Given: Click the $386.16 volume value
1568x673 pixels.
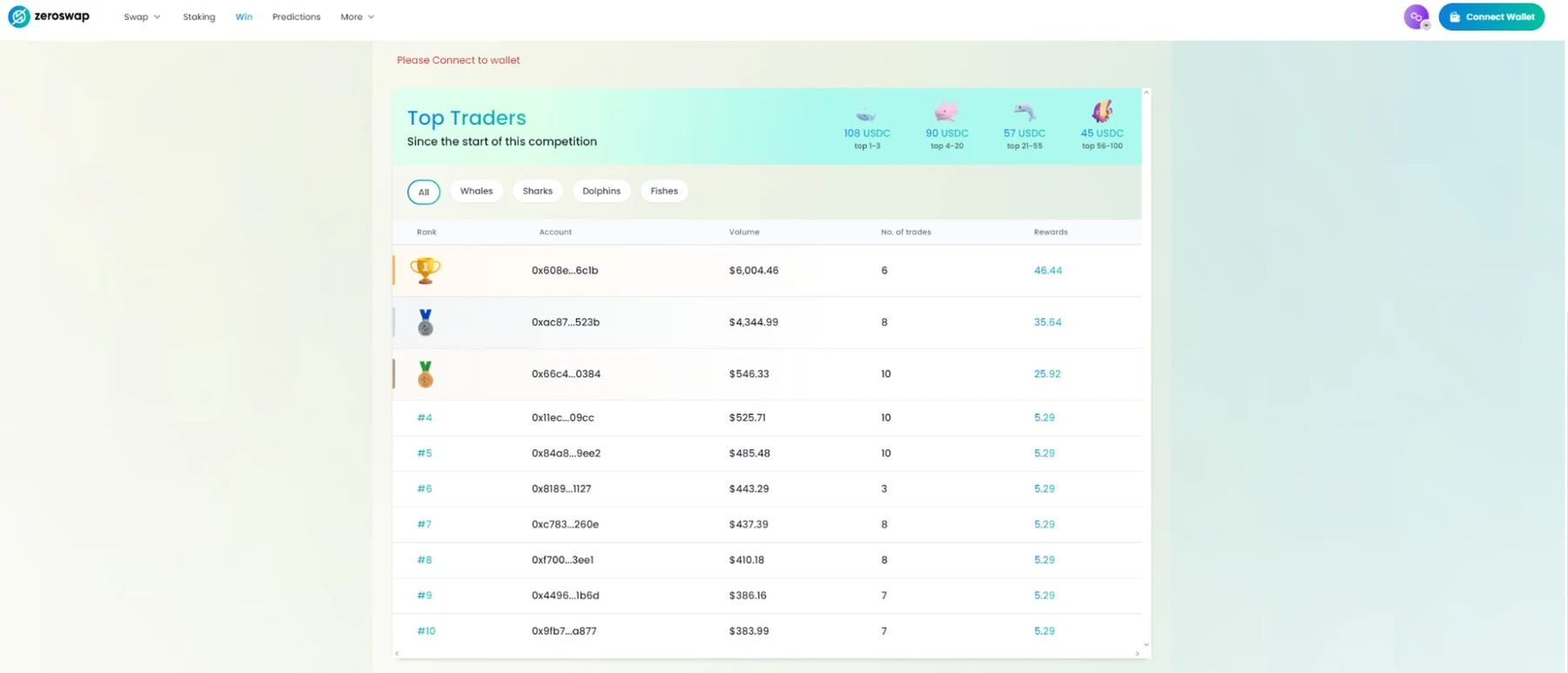Looking at the screenshot, I should click(x=747, y=596).
